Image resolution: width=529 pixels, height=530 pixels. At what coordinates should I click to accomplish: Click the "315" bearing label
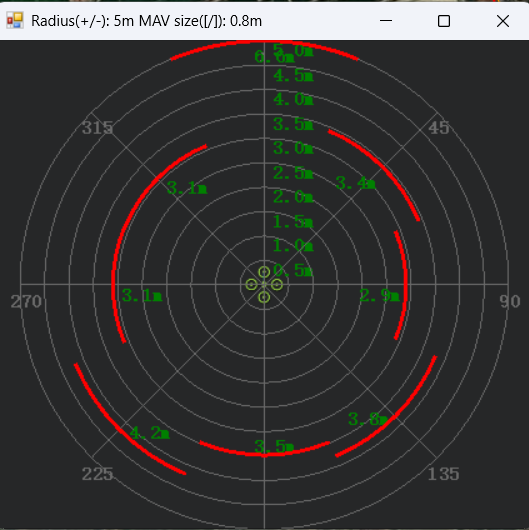coord(97,128)
